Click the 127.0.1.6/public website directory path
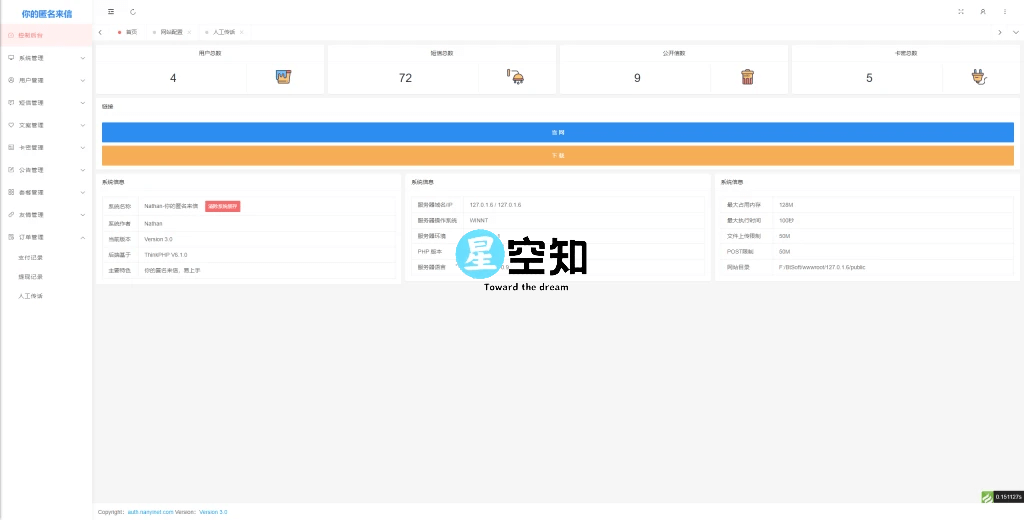The width and height of the screenshot is (1024, 520). click(822, 267)
